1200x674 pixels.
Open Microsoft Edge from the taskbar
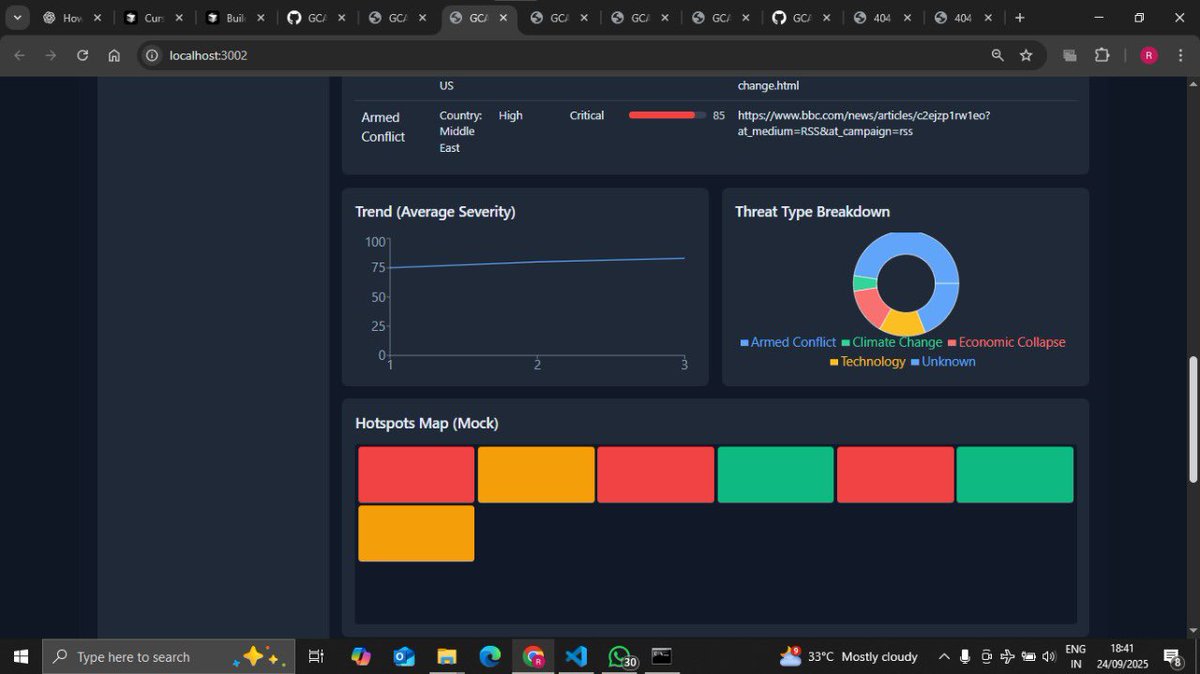tap(490, 657)
